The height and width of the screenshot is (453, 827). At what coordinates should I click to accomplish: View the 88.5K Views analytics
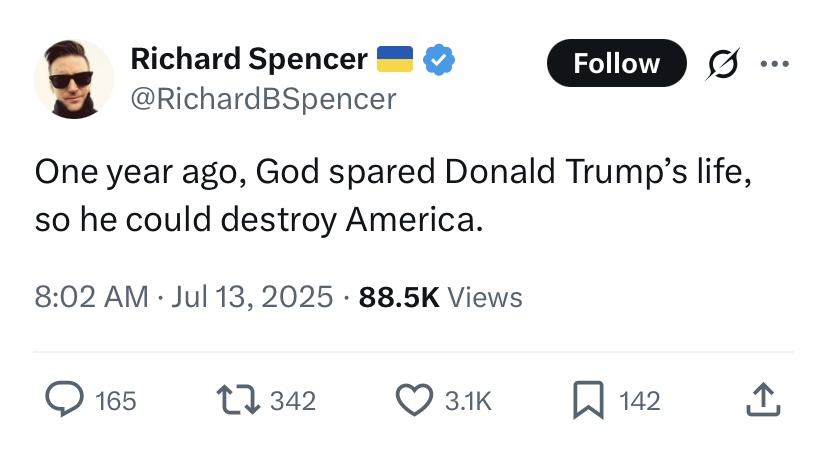[440, 297]
